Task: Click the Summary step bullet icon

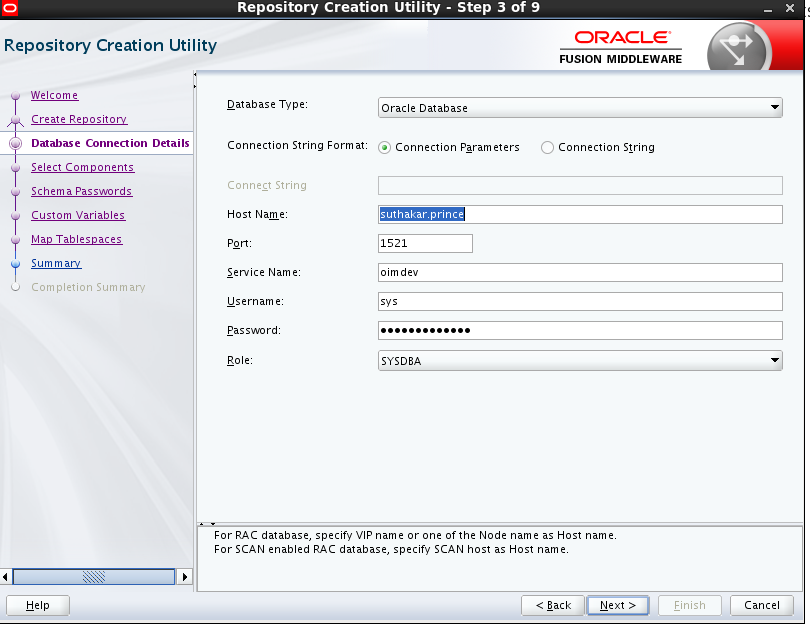Action: click(x=15, y=263)
